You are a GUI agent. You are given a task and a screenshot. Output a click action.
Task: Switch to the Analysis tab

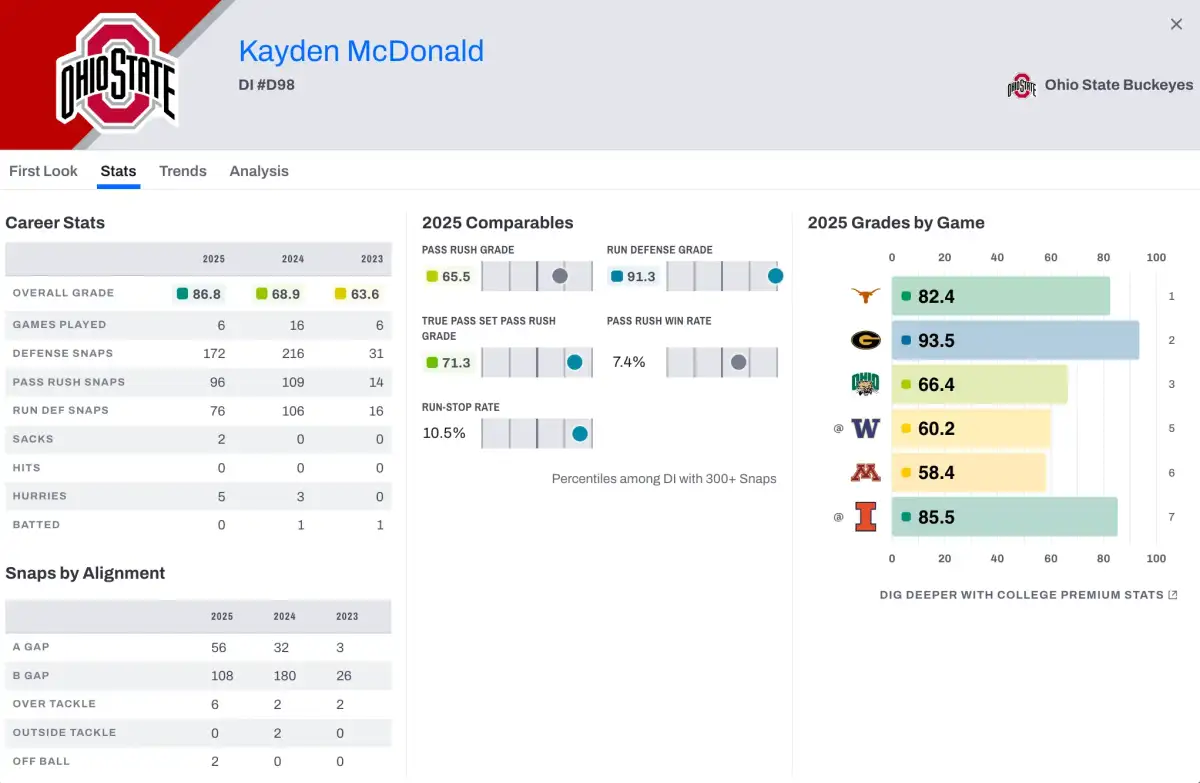(x=259, y=171)
